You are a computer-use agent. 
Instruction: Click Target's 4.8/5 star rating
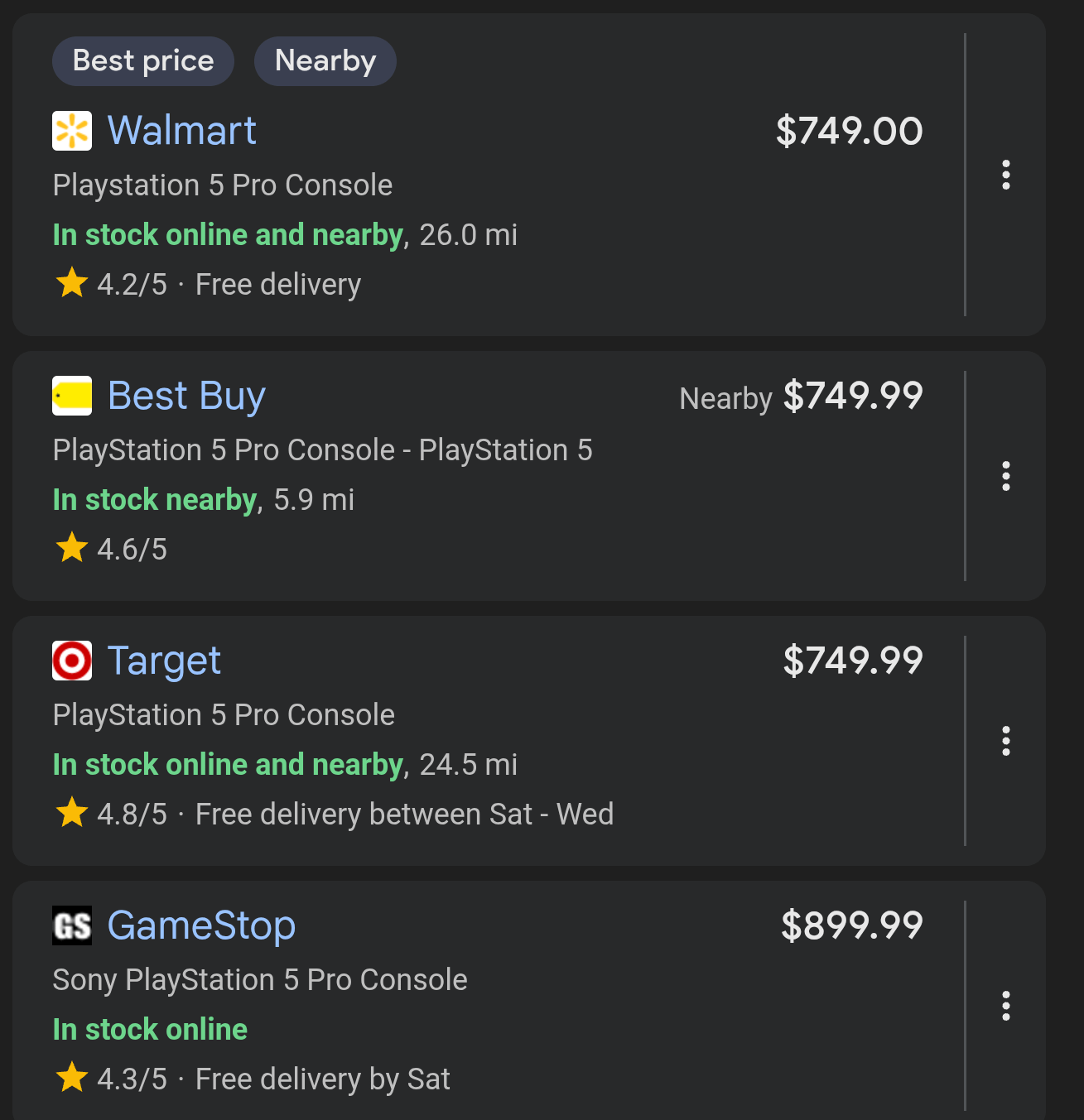click(x=113, y=814)
